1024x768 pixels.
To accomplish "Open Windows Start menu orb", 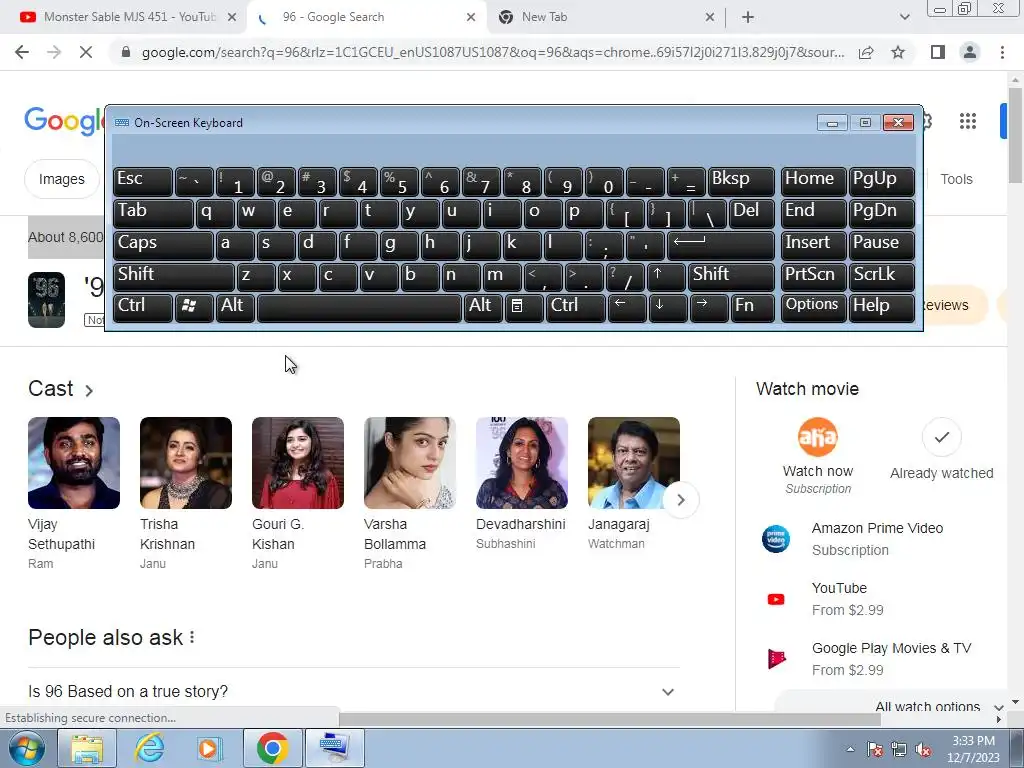I will 27,748.
